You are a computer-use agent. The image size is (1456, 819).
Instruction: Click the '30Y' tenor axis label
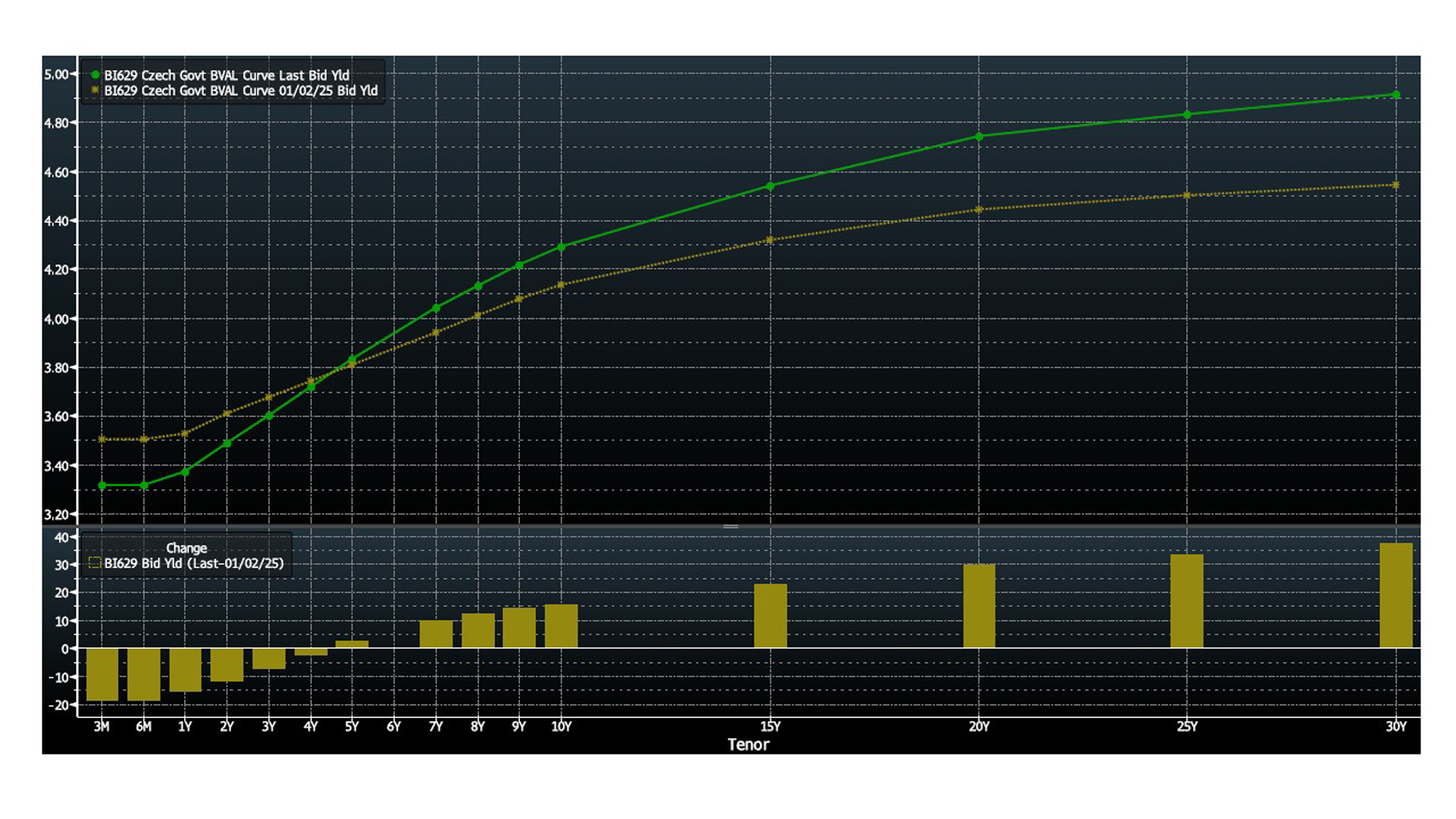click(1396, 727)
